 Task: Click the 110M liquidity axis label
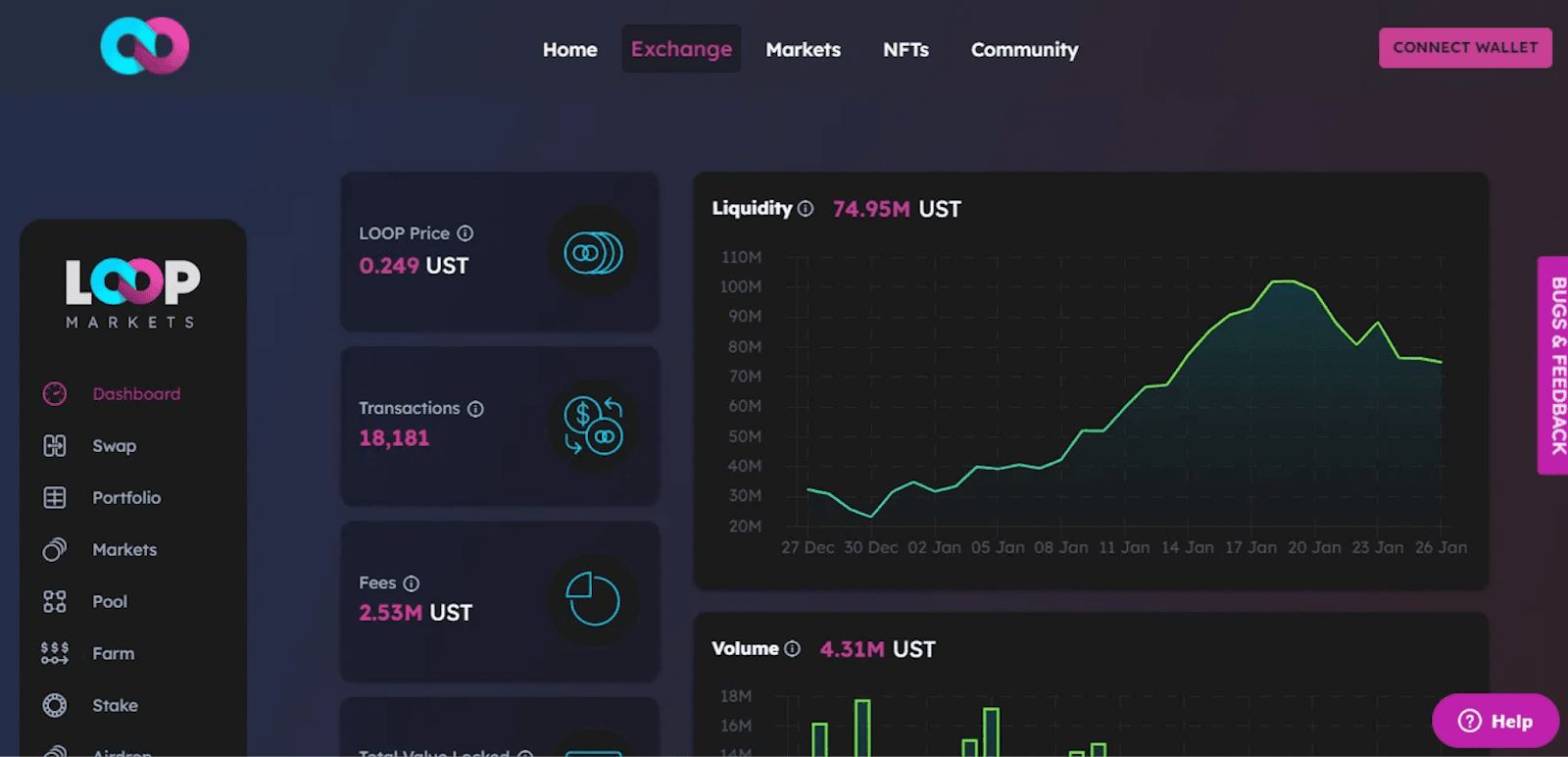click(x=741, y=257)
